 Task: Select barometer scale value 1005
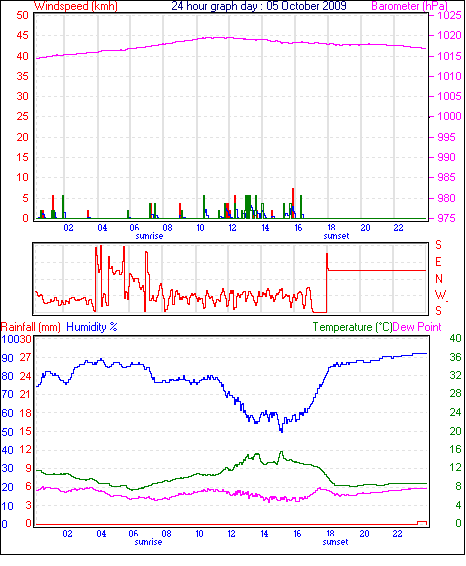pos(449,96)
